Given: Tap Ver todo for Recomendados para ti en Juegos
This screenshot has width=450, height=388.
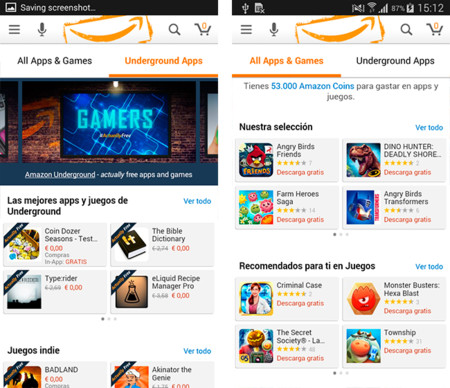Looking at the screenshot, I should click(x=429, y=267).
